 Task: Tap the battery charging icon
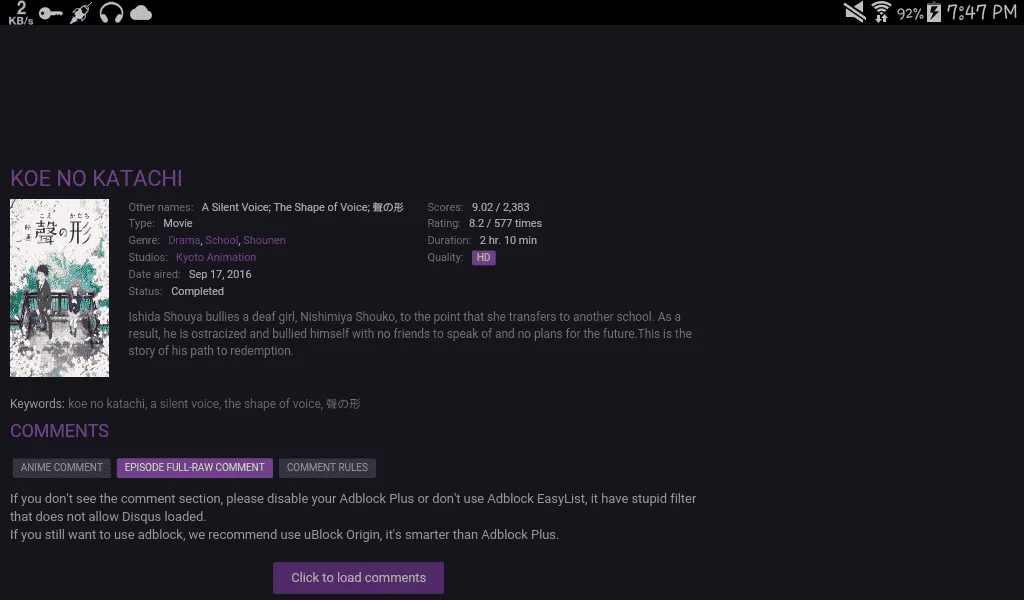click(x=934, y=12)
